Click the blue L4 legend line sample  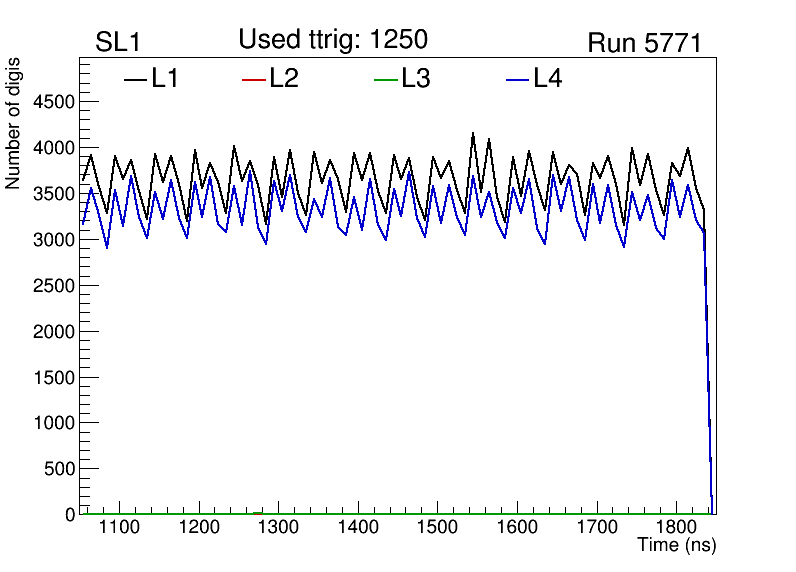[517, 79]
